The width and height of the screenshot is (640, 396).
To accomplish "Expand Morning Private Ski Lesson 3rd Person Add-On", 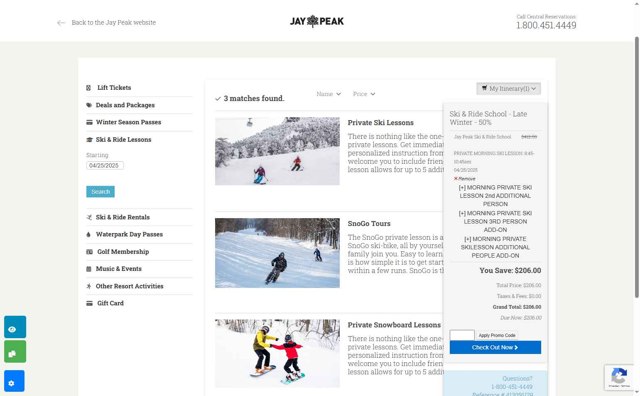I will [x=495, y=222].
